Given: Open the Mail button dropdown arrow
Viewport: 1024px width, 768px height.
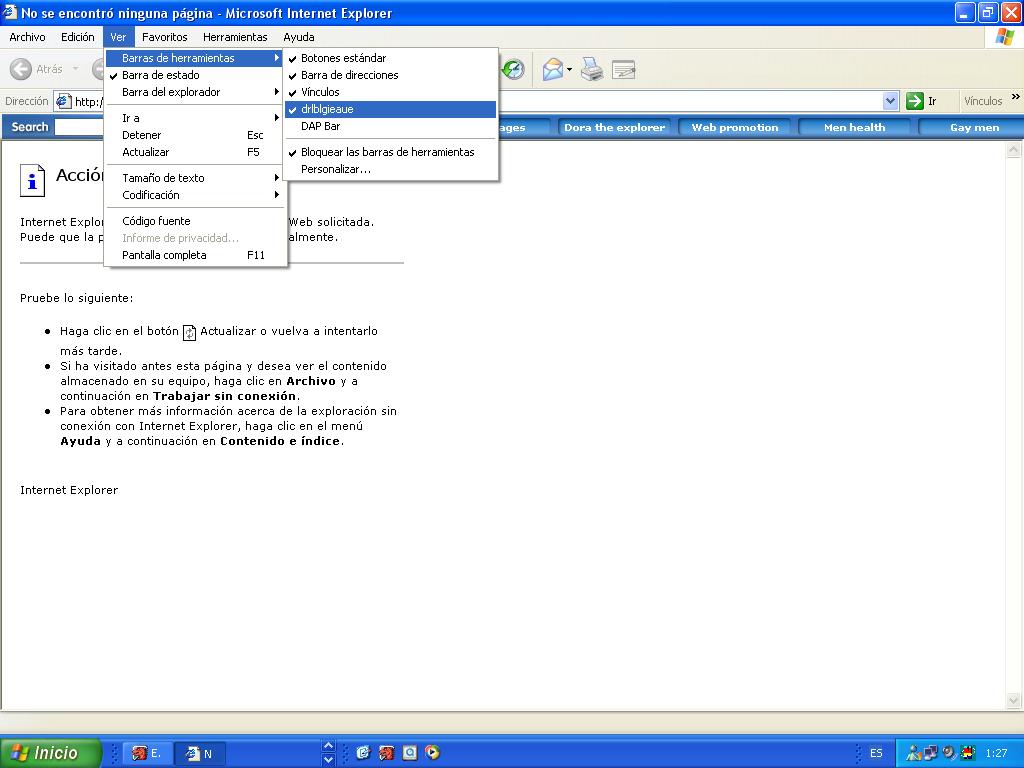Looking at the screenshot, I should [x=569, y=69].
